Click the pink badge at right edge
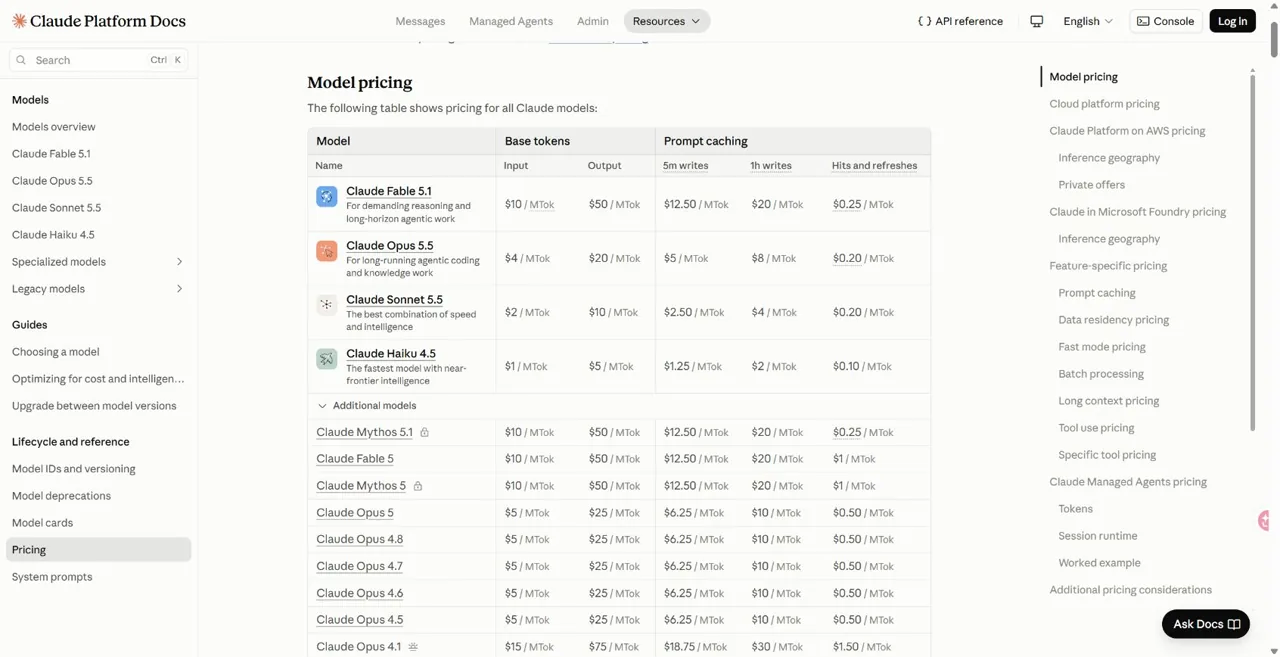This screenshot has width=1280, height=657. 1265,521
